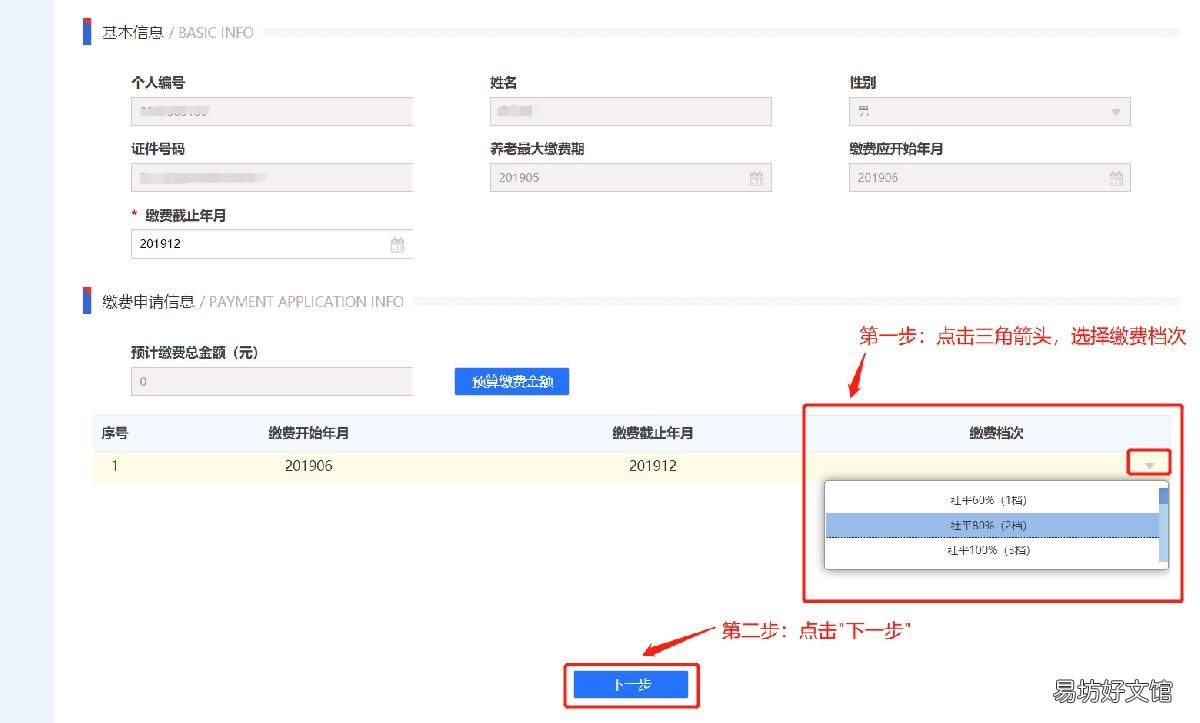Viewport: 1200px width, 723px height.
Task: Click the 序号 column header
Action: (114, 433)
